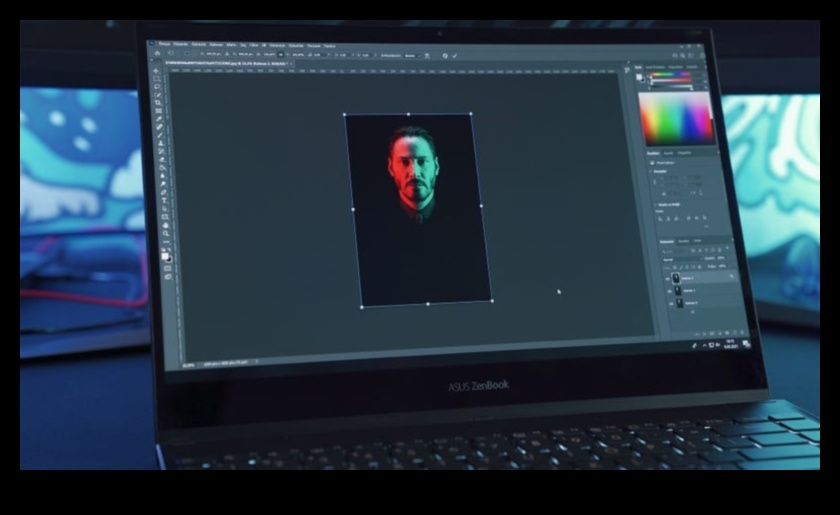Select the Type tool

point(164,200)
